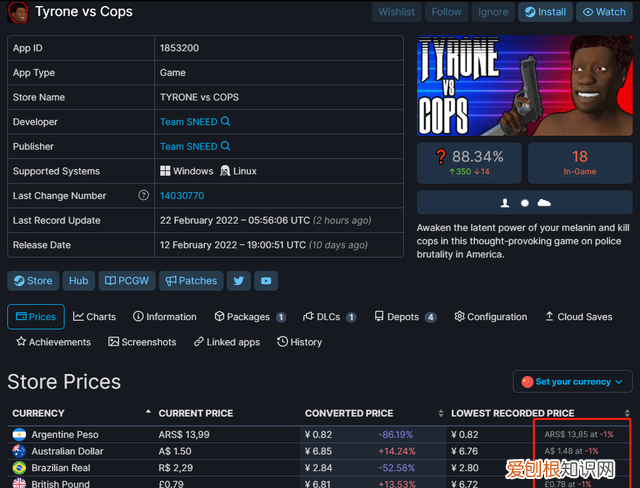
Task: Switch to the Charts tab
Action: (x=94, y=317)
